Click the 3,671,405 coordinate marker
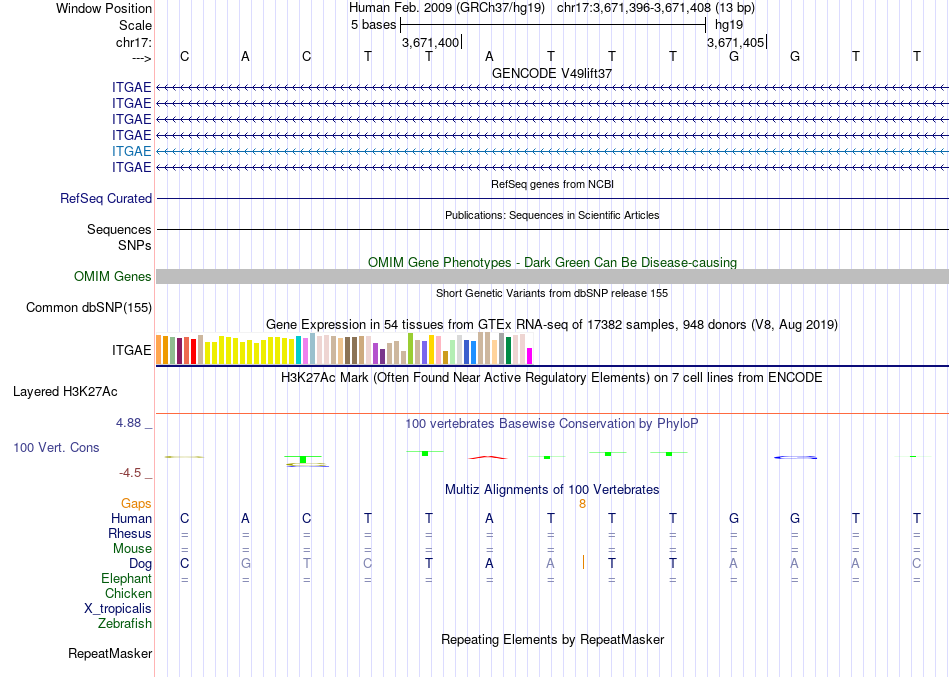The height and width of the screenshot is (677, 950). coord(736,42)
